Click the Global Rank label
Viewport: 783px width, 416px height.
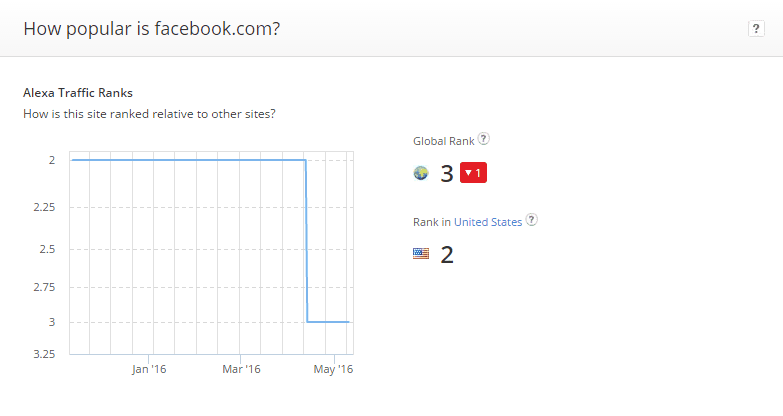coord(443,141)
